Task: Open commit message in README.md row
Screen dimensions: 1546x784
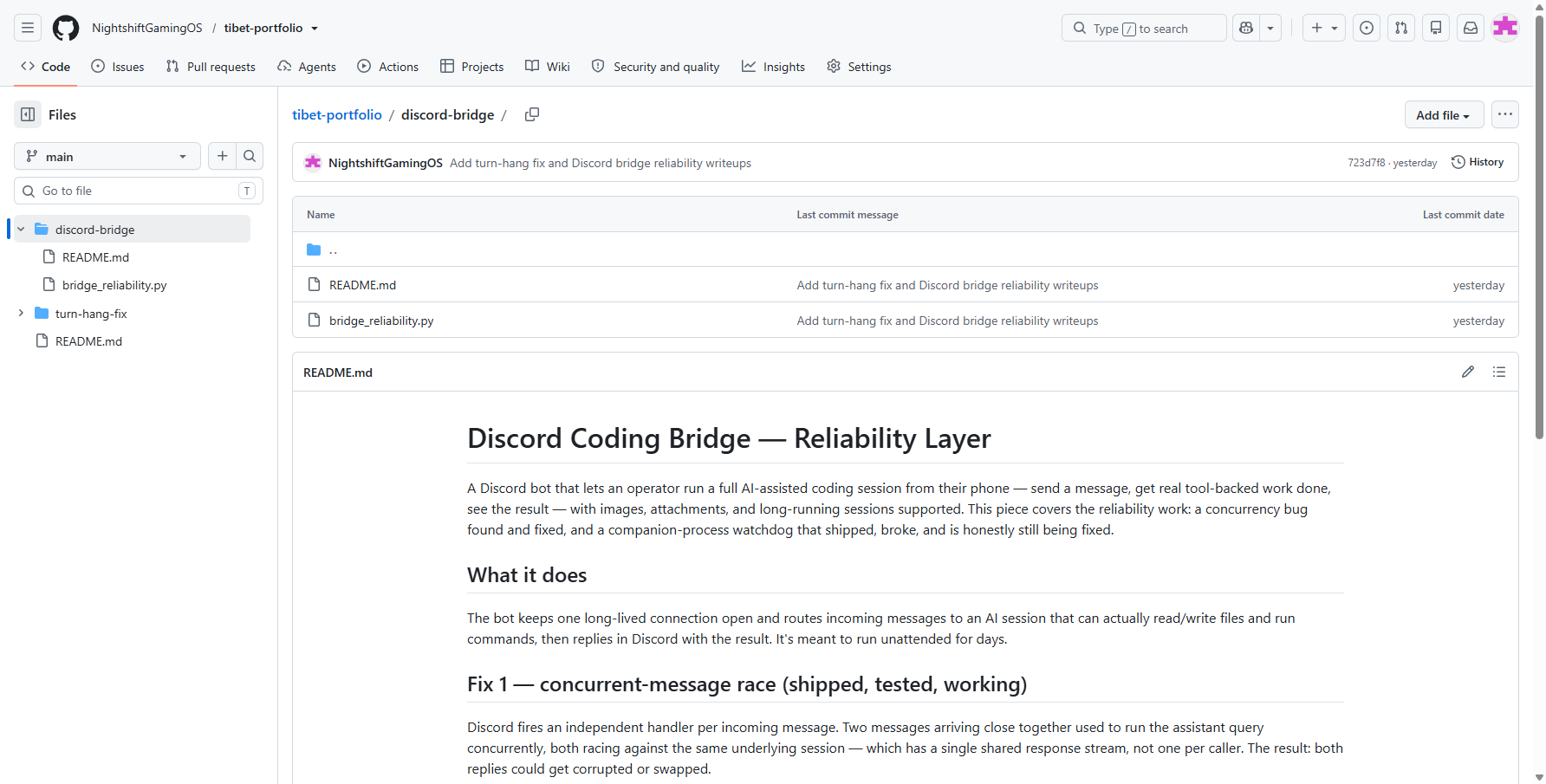Action: [x=947, y=285]
